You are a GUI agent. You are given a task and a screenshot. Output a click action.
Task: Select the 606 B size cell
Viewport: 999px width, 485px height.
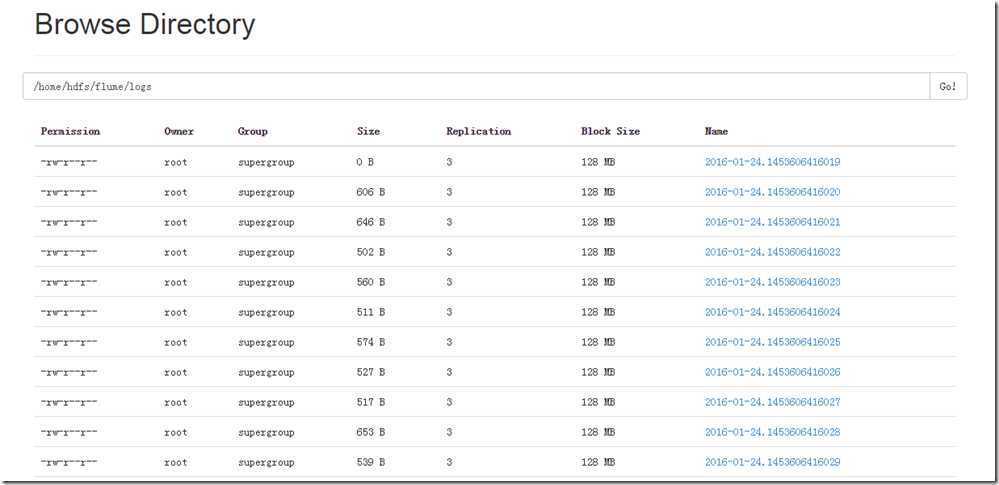click(x=371, y=192)
